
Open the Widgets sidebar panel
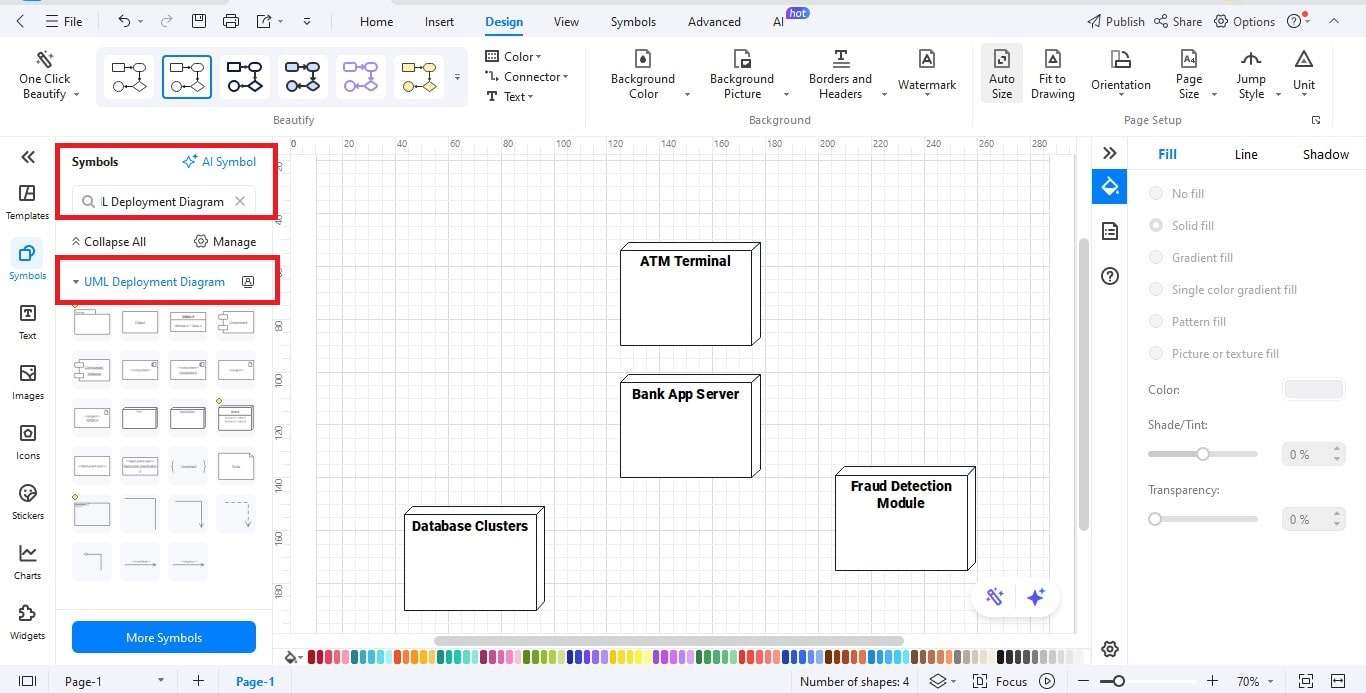[27, 621]
